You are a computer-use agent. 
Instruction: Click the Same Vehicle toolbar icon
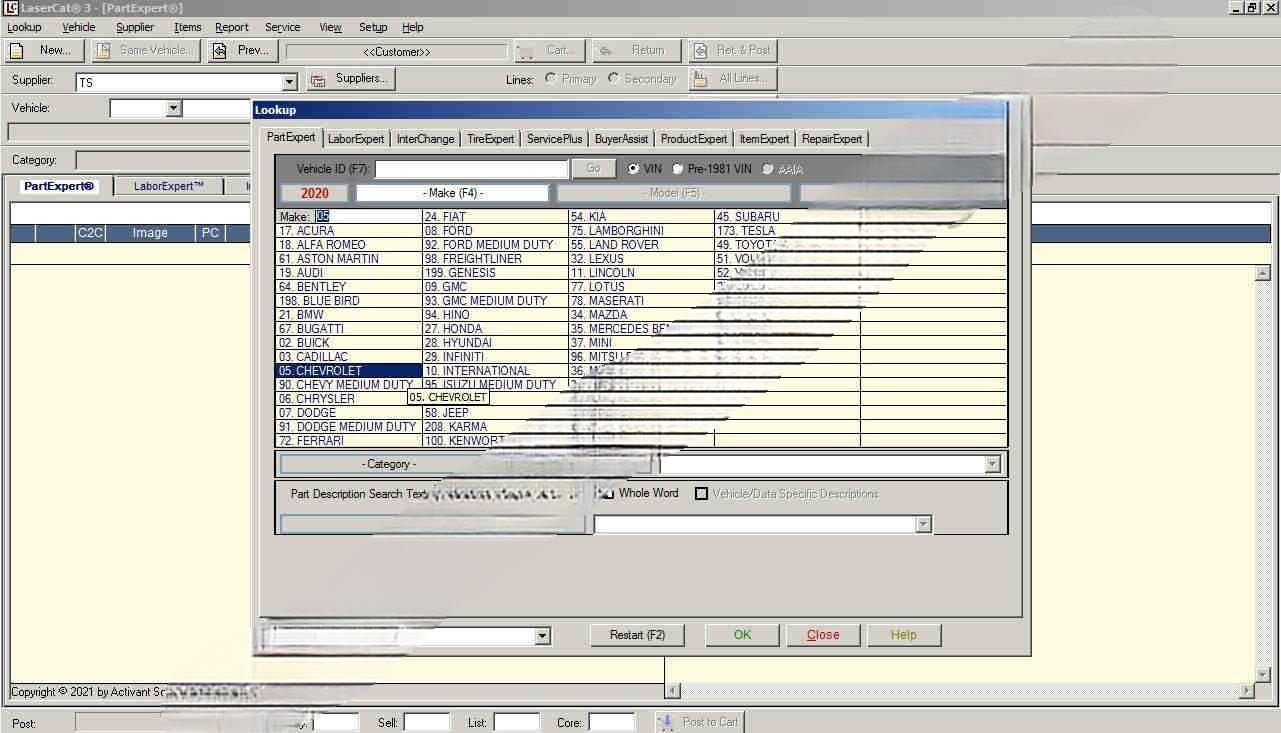(102, 50)
